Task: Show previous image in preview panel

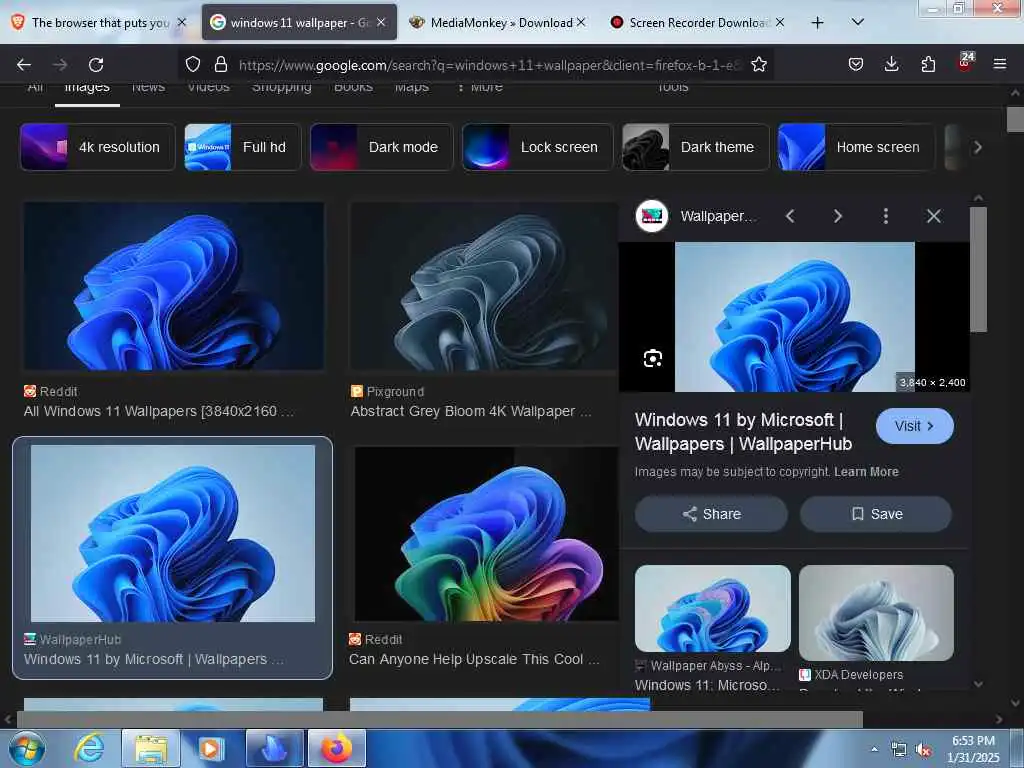Action: 790,216
